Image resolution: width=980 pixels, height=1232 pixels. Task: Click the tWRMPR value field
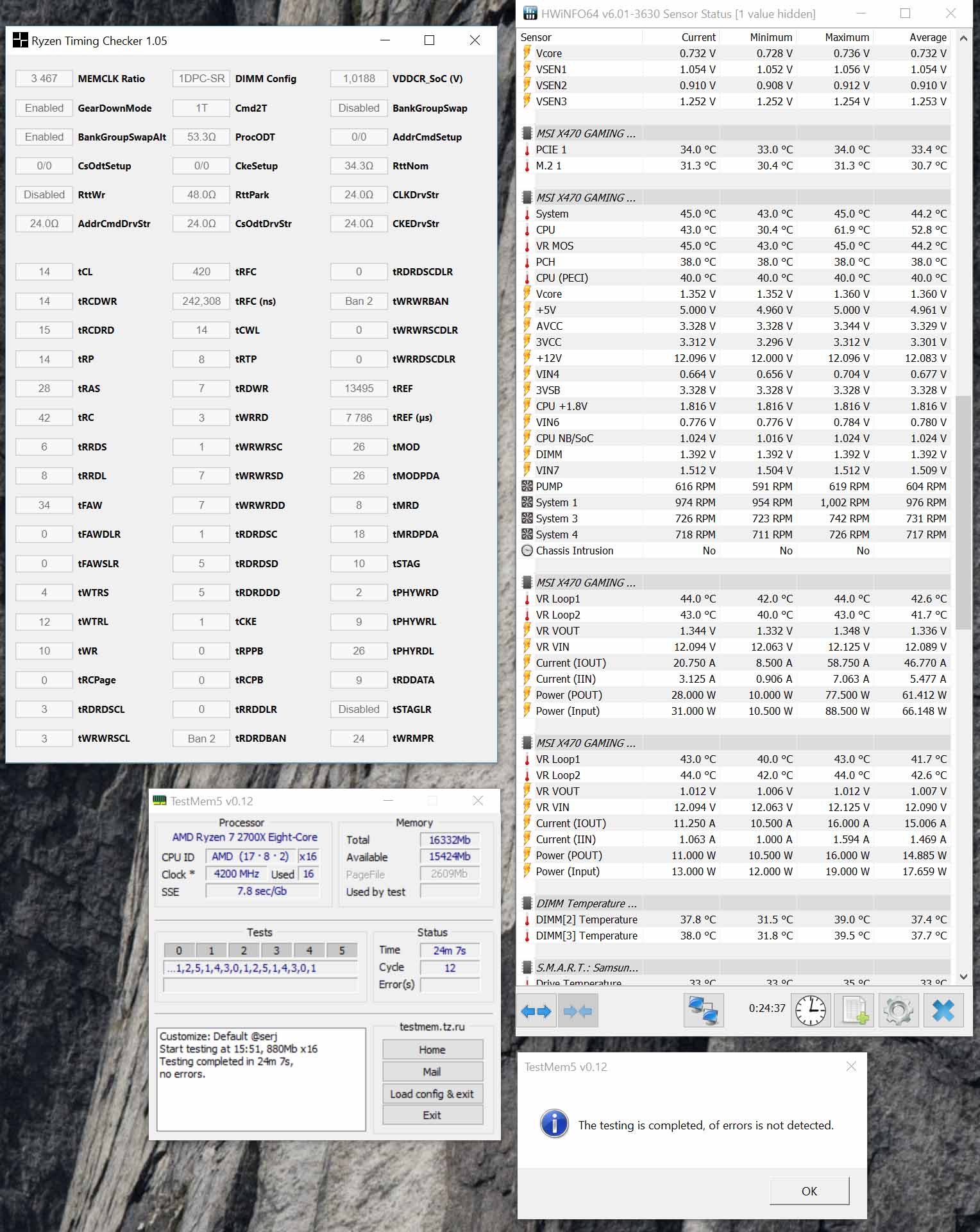coord(359,739)
